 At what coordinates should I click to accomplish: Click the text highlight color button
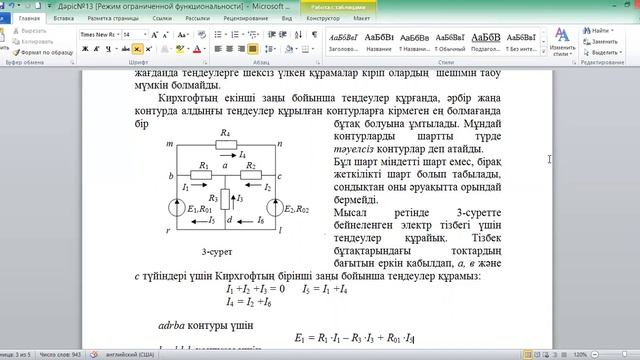click(x=180, y=49)
